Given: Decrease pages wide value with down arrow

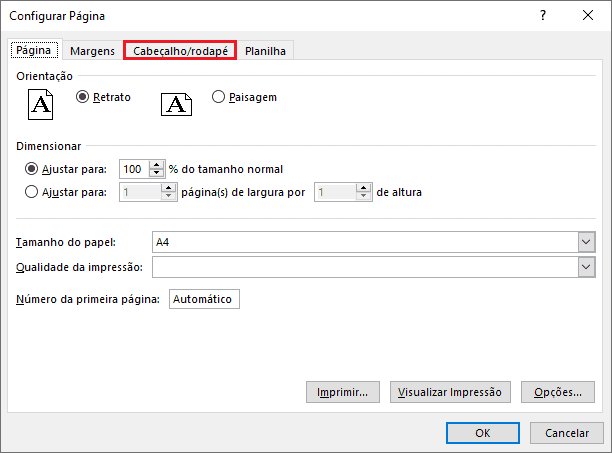Looking at the screenshot, I should click(x=168, y=196).
